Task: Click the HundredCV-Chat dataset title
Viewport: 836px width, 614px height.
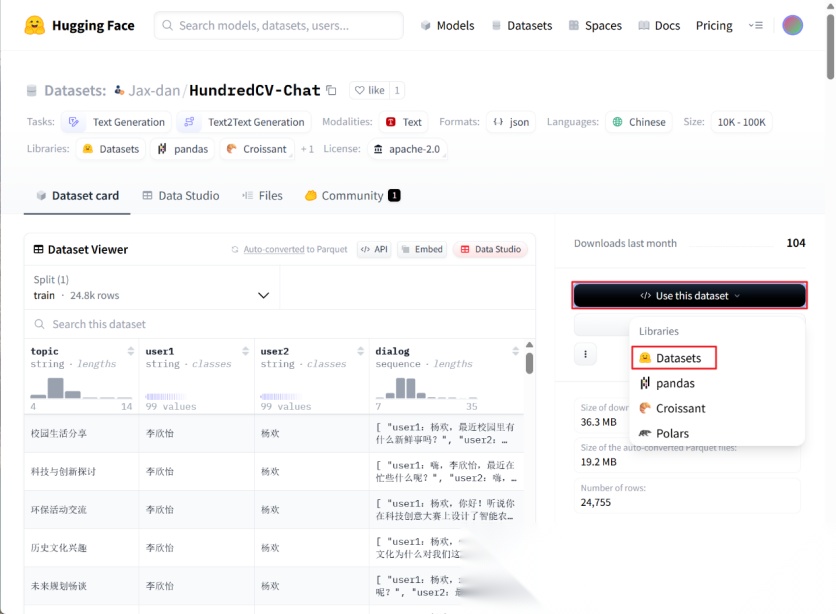Action: [x=254, y=90]
